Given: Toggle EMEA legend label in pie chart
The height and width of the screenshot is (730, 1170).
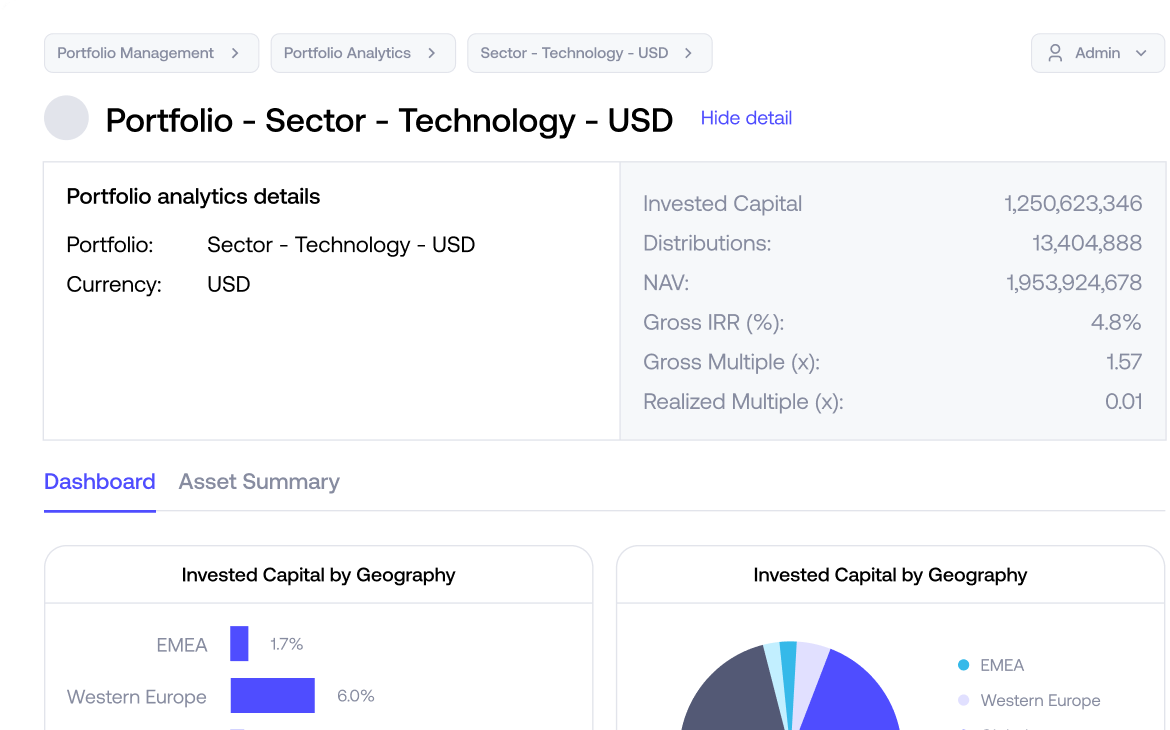Looking at the screenshot, I should click(1001, 665).
